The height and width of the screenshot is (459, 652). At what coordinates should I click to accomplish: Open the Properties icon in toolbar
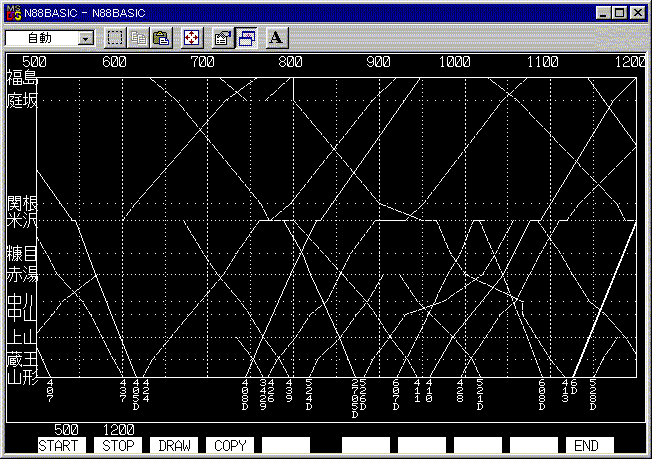223,38
